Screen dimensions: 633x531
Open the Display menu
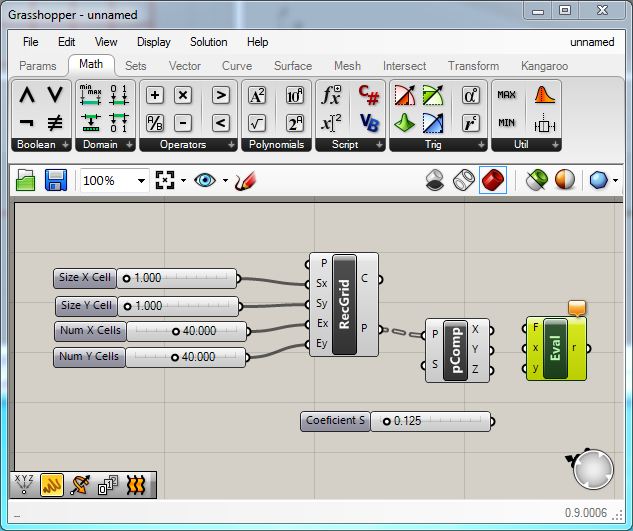154,42
